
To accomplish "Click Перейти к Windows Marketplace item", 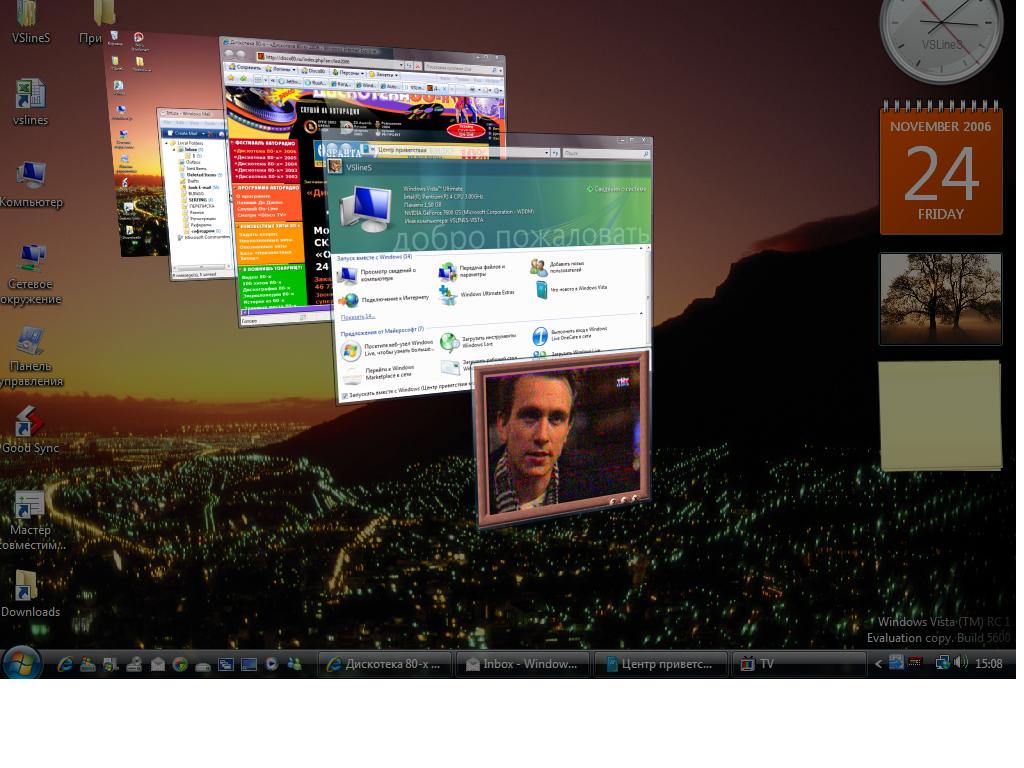I will coord(379,373).
